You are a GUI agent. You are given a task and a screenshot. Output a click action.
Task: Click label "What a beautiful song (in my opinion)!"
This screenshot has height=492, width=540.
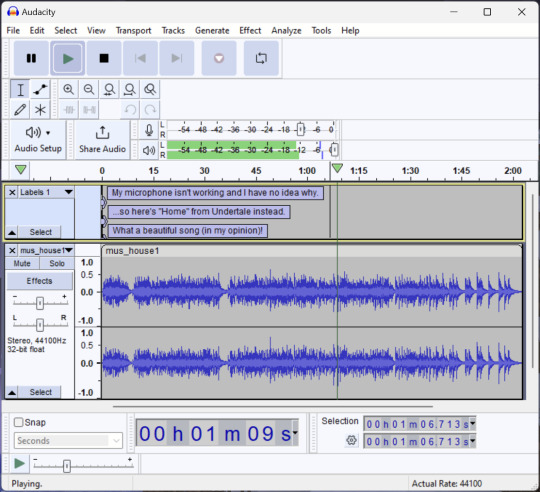pyautogui.click(x=188, y=230)
